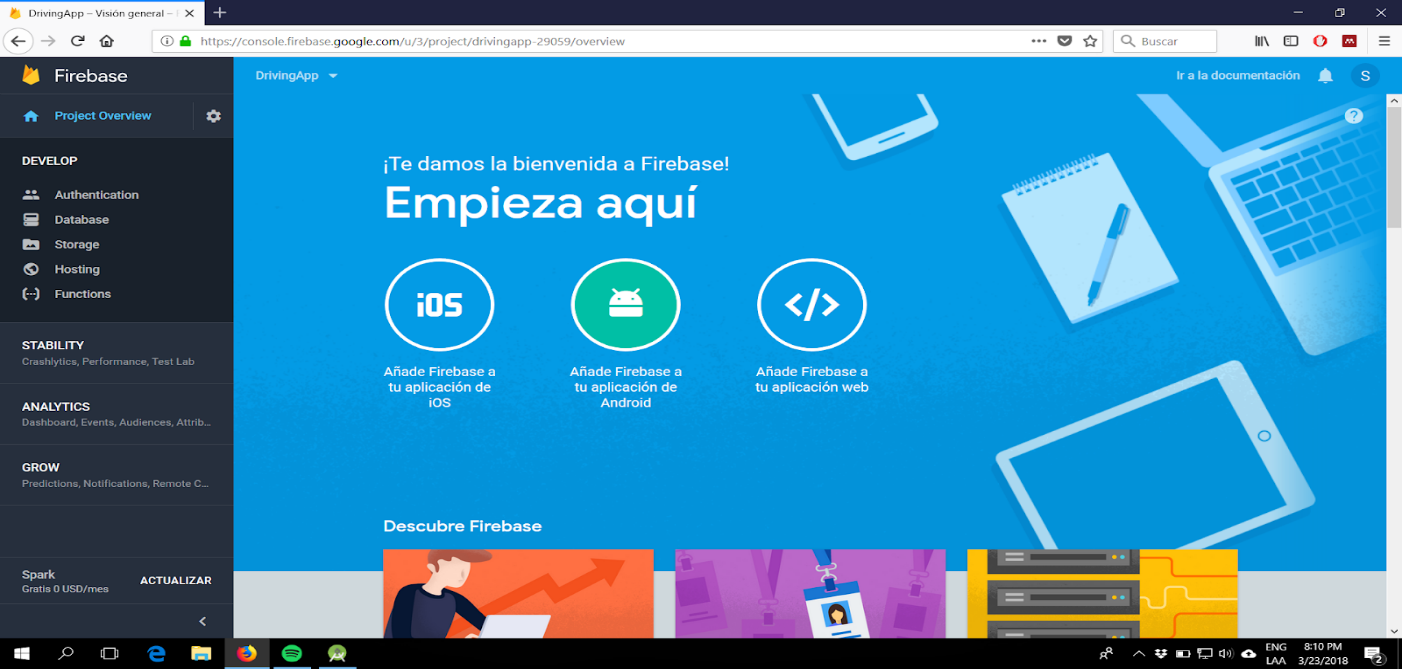Open the account avatar S
The height and width of the screenshot is (669, 1402).
[1365, 76]
